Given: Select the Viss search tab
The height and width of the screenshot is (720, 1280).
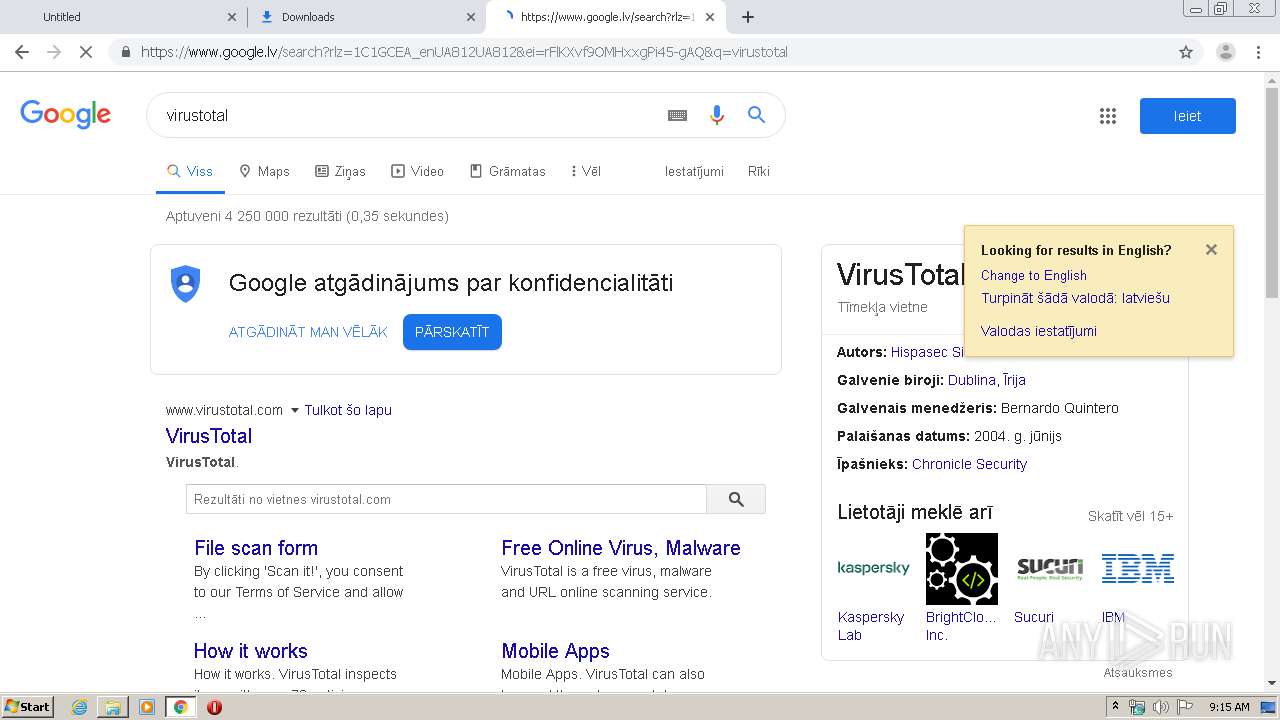Looking at the screenshot, I should point(190,171).
